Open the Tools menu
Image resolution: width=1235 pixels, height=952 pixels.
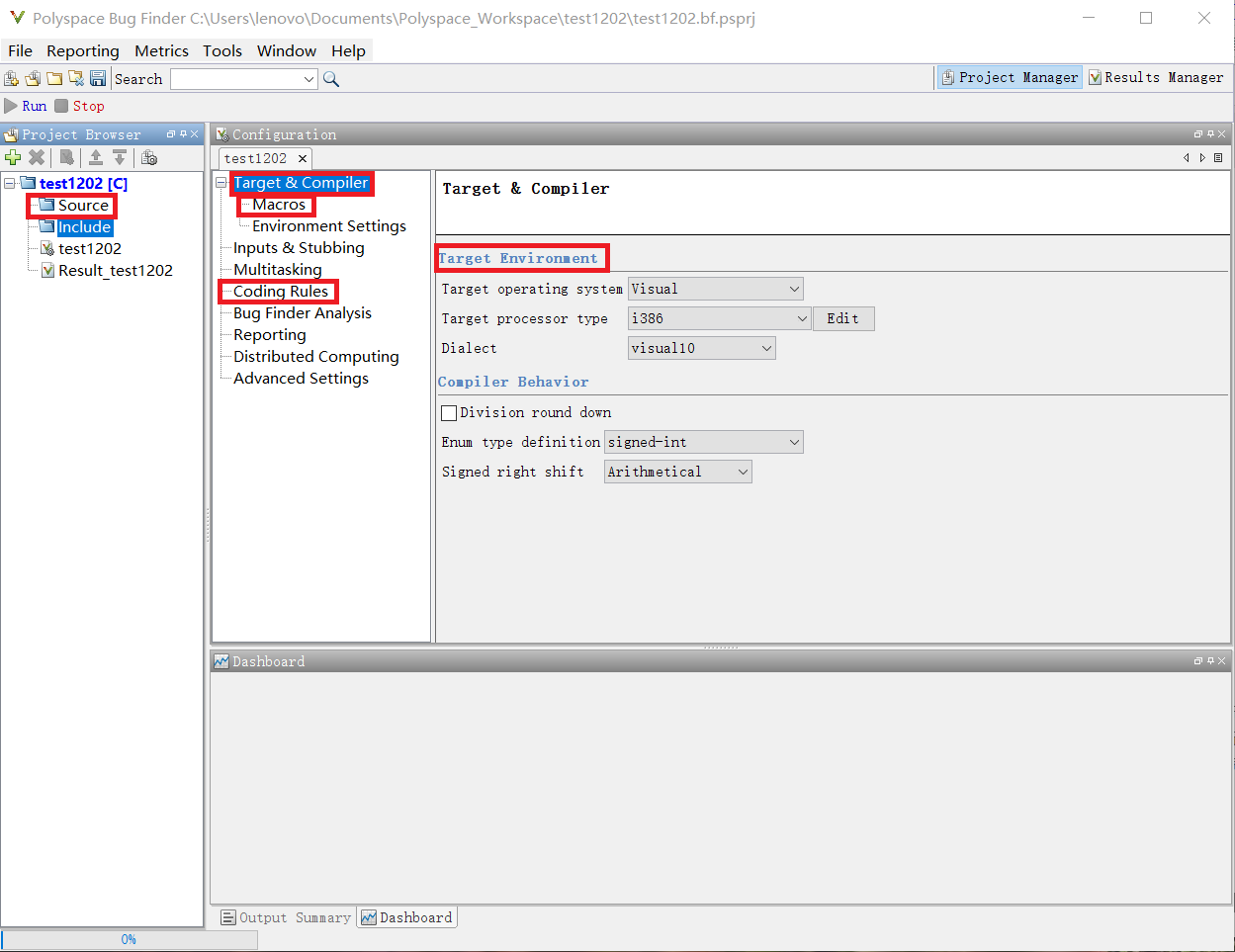tap(222, 51)
